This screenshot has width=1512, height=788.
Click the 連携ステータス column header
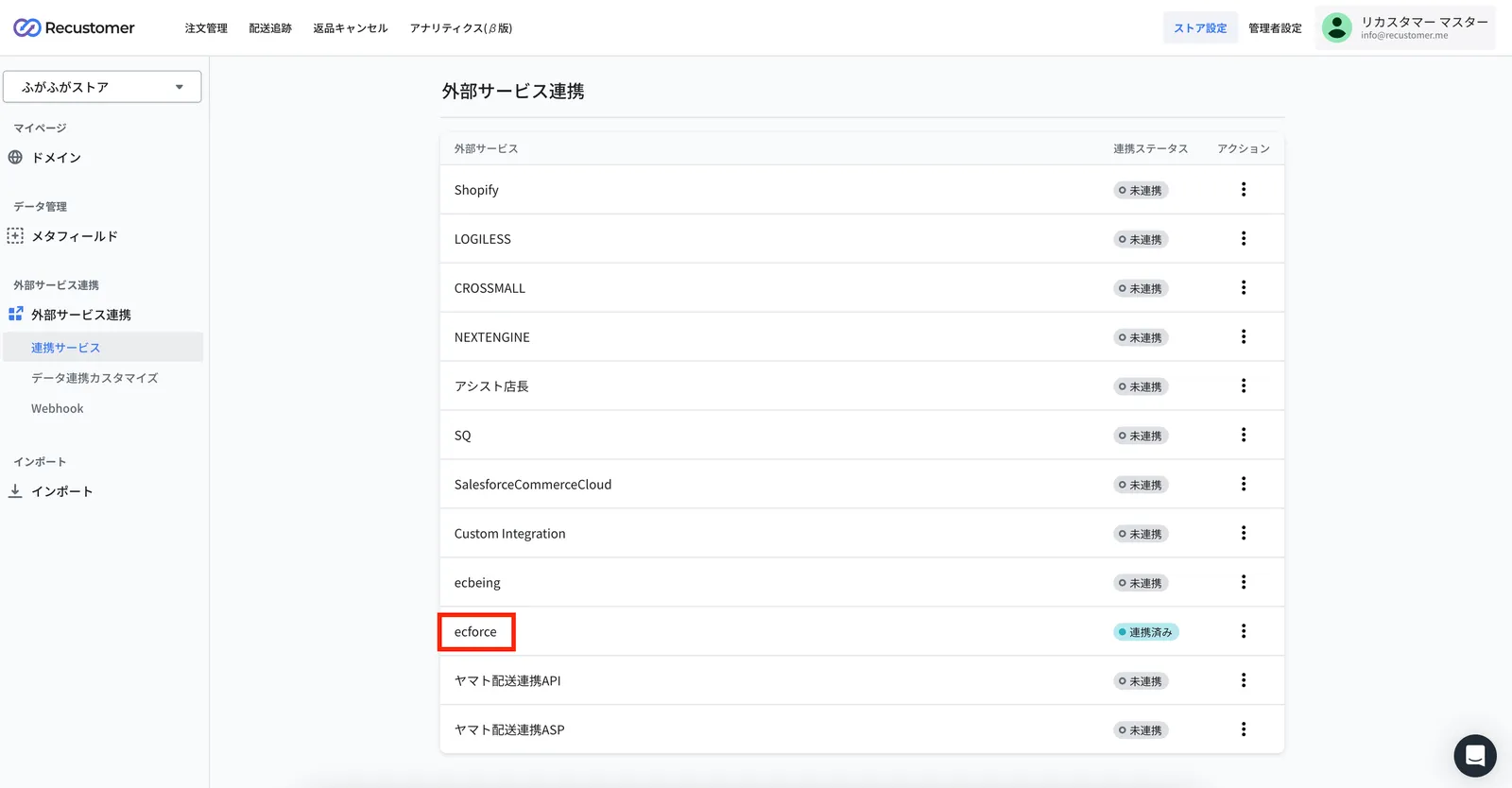[1150, 148]
